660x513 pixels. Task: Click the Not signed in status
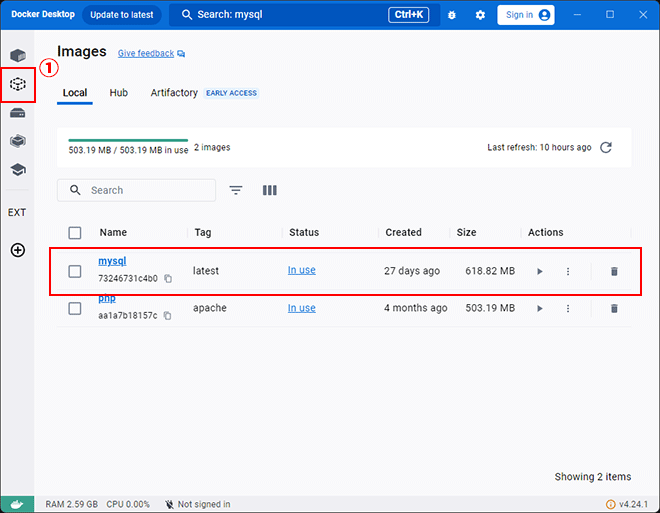[x=198, y=504]
